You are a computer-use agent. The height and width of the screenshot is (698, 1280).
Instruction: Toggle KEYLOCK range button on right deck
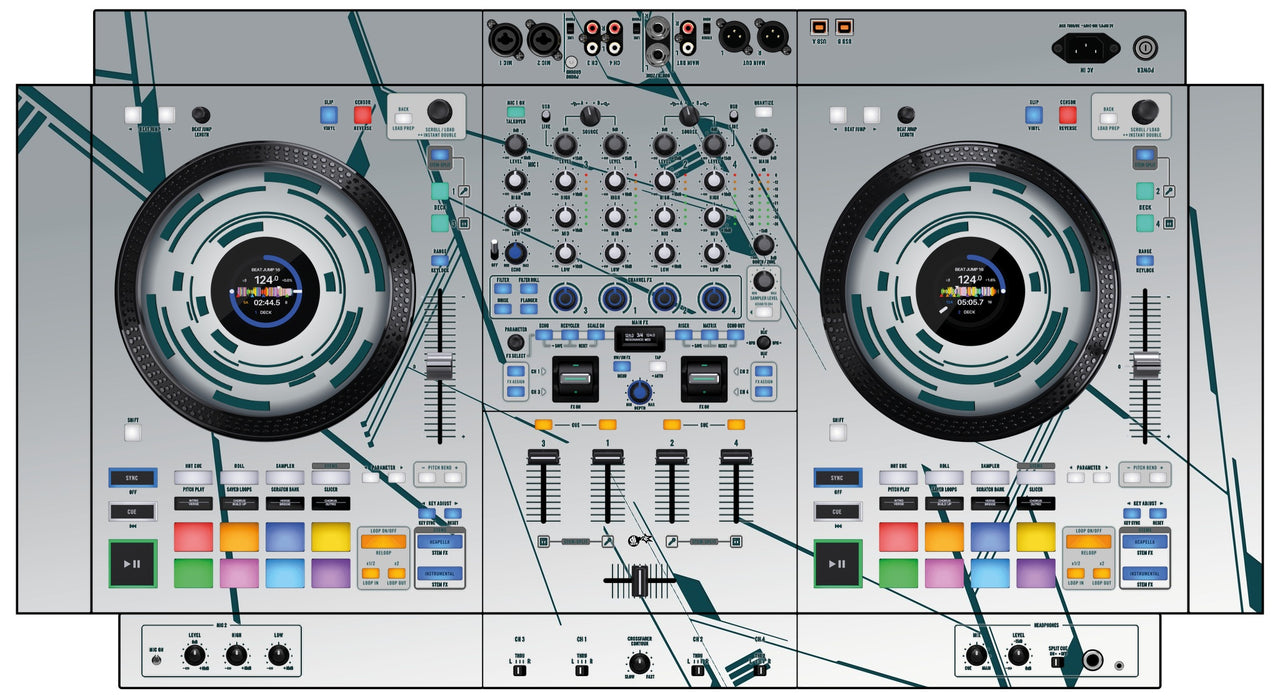coord(1144,262)
